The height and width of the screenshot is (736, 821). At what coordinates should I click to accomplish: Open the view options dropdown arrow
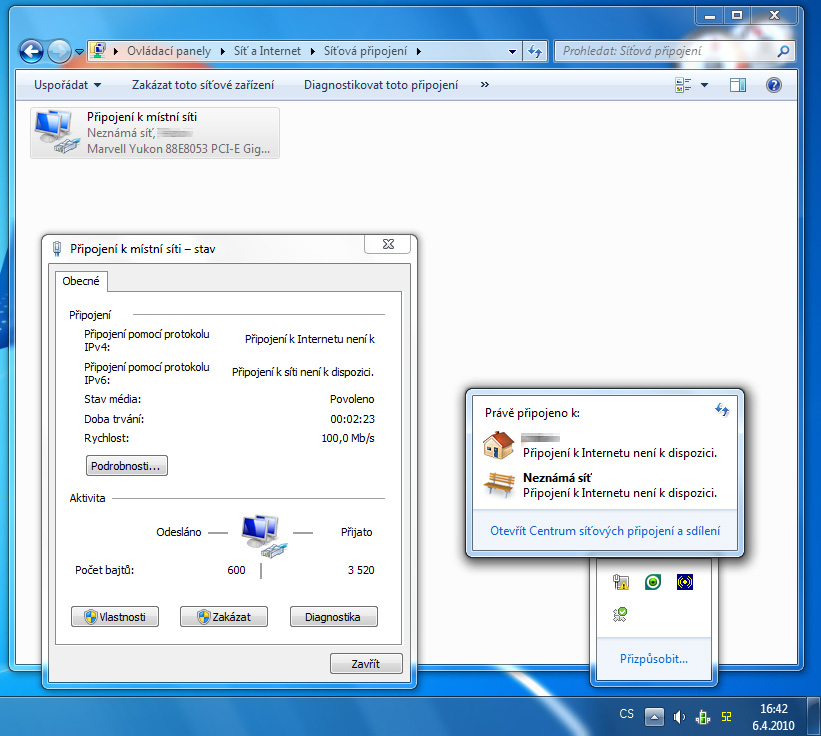tap(704, 85)
